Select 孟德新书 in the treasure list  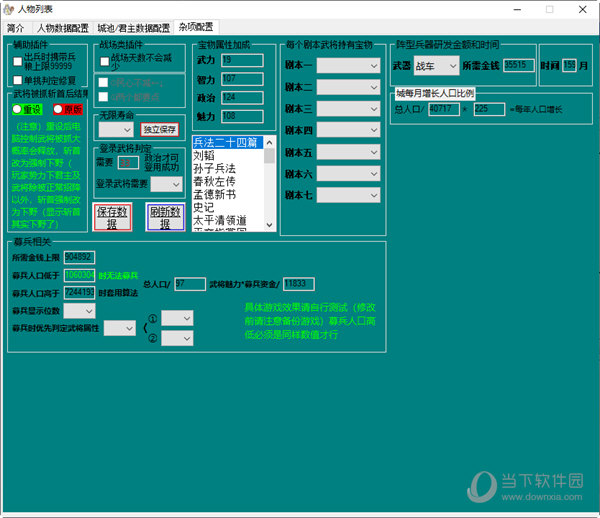pyautogui.click(x=228, y=194)
